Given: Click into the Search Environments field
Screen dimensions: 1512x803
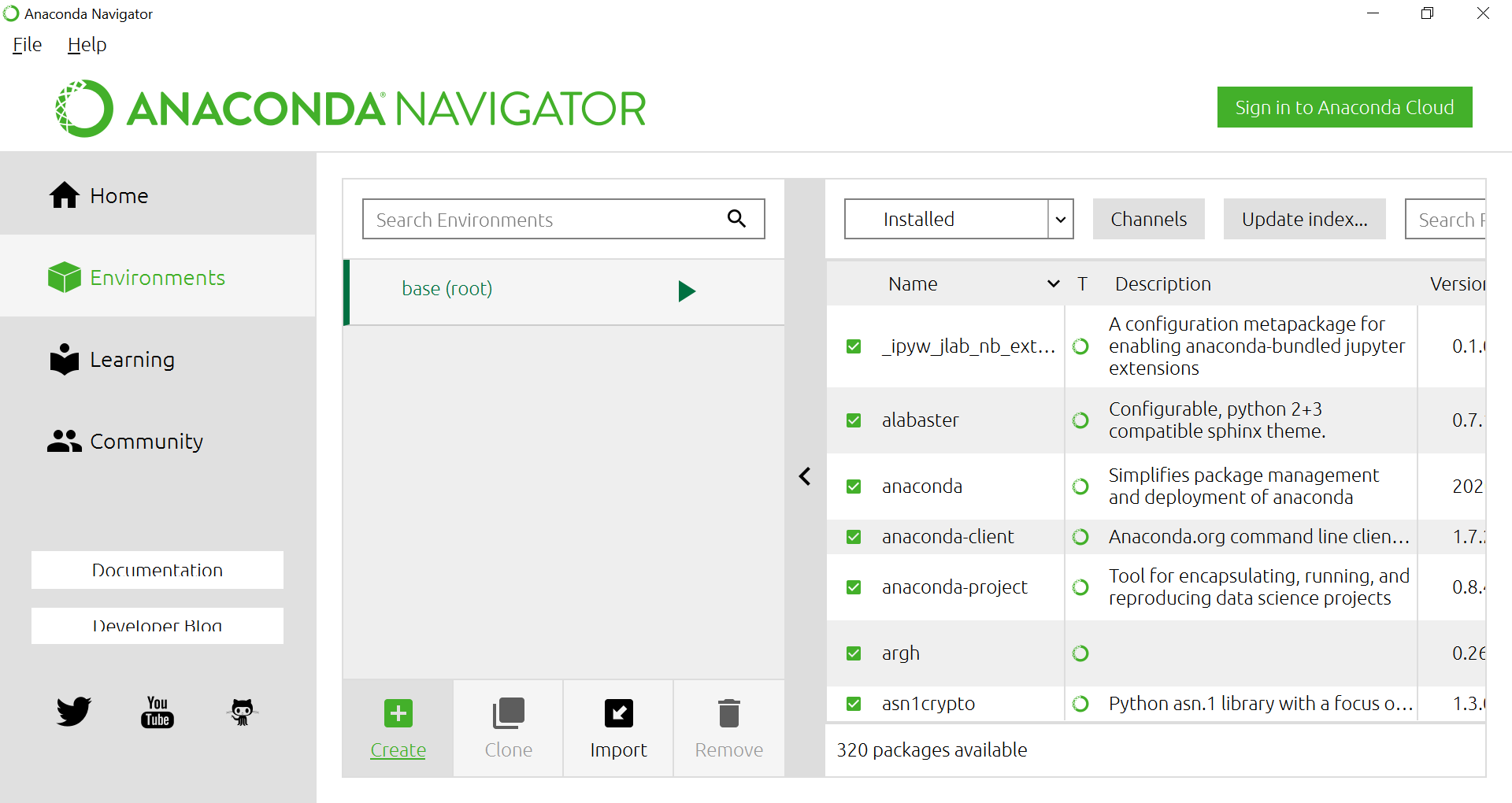Looking at the screenshot, I should tap(543, 220).
